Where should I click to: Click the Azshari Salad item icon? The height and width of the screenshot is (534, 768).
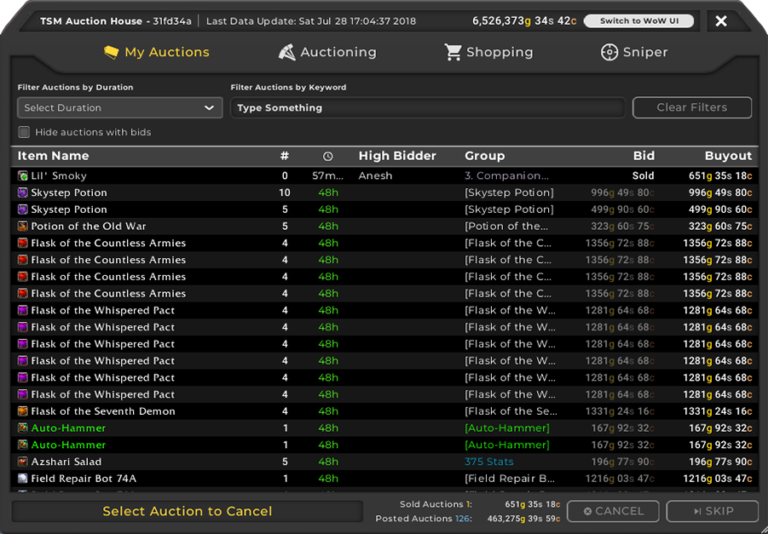click(23, 462)
